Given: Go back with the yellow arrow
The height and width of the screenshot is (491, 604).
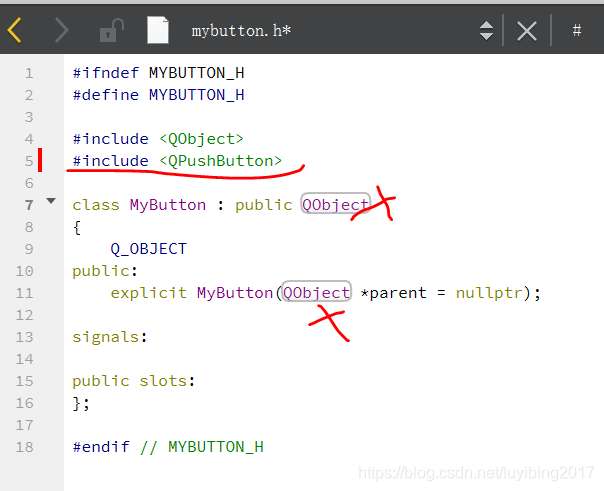Looking at the screenshot, I should [15, 30].
